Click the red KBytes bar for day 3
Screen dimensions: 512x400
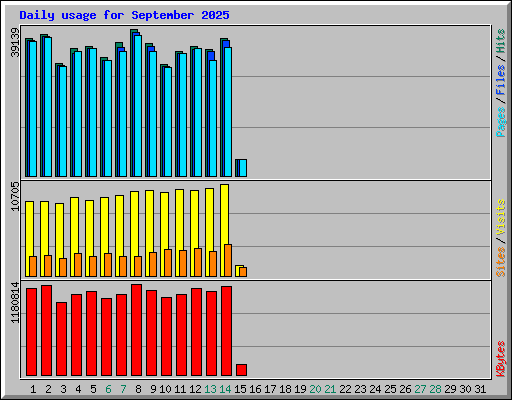tap(61, 339)
